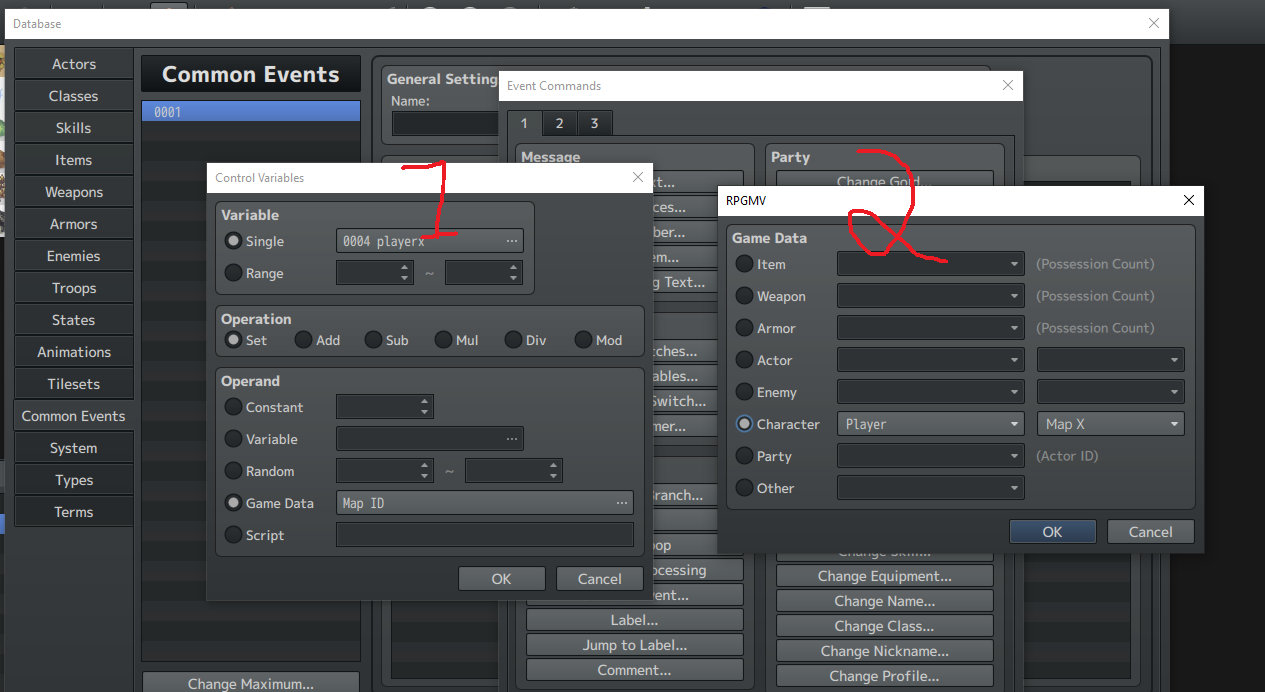1265x692 pixels.
Task: Open the Map X property dropdown
Action: [x=1111, y=424]
